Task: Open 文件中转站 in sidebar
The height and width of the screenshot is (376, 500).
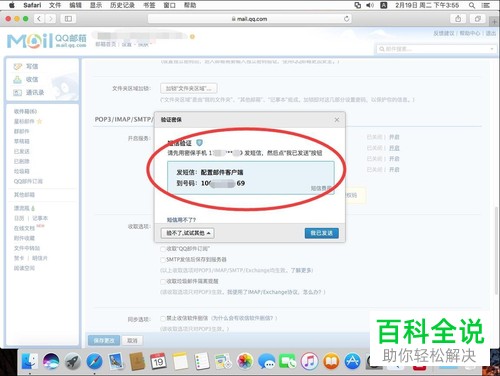Action: pyautogui.click(x=27, y=248)
